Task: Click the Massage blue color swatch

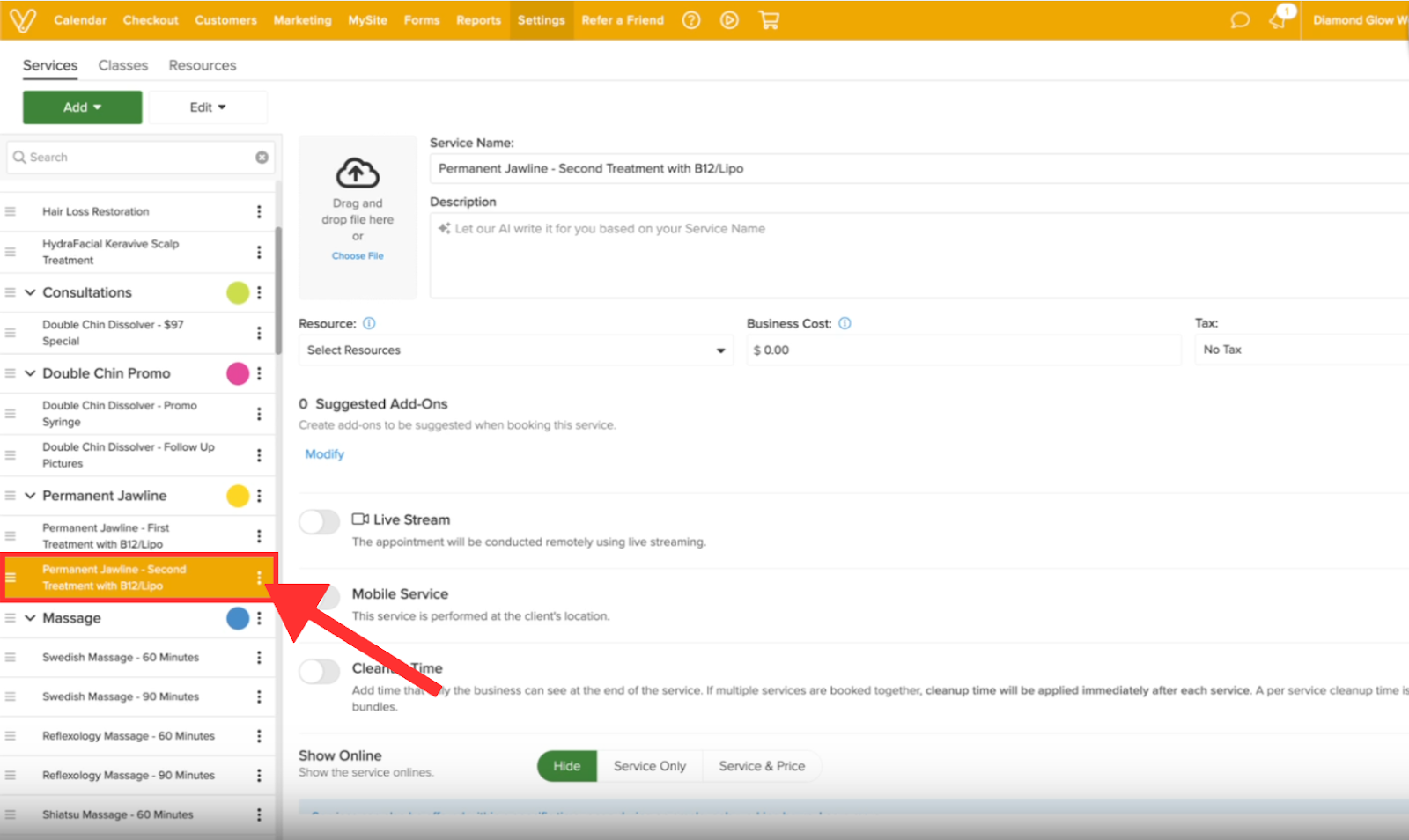Action: (x=238, y=618)
